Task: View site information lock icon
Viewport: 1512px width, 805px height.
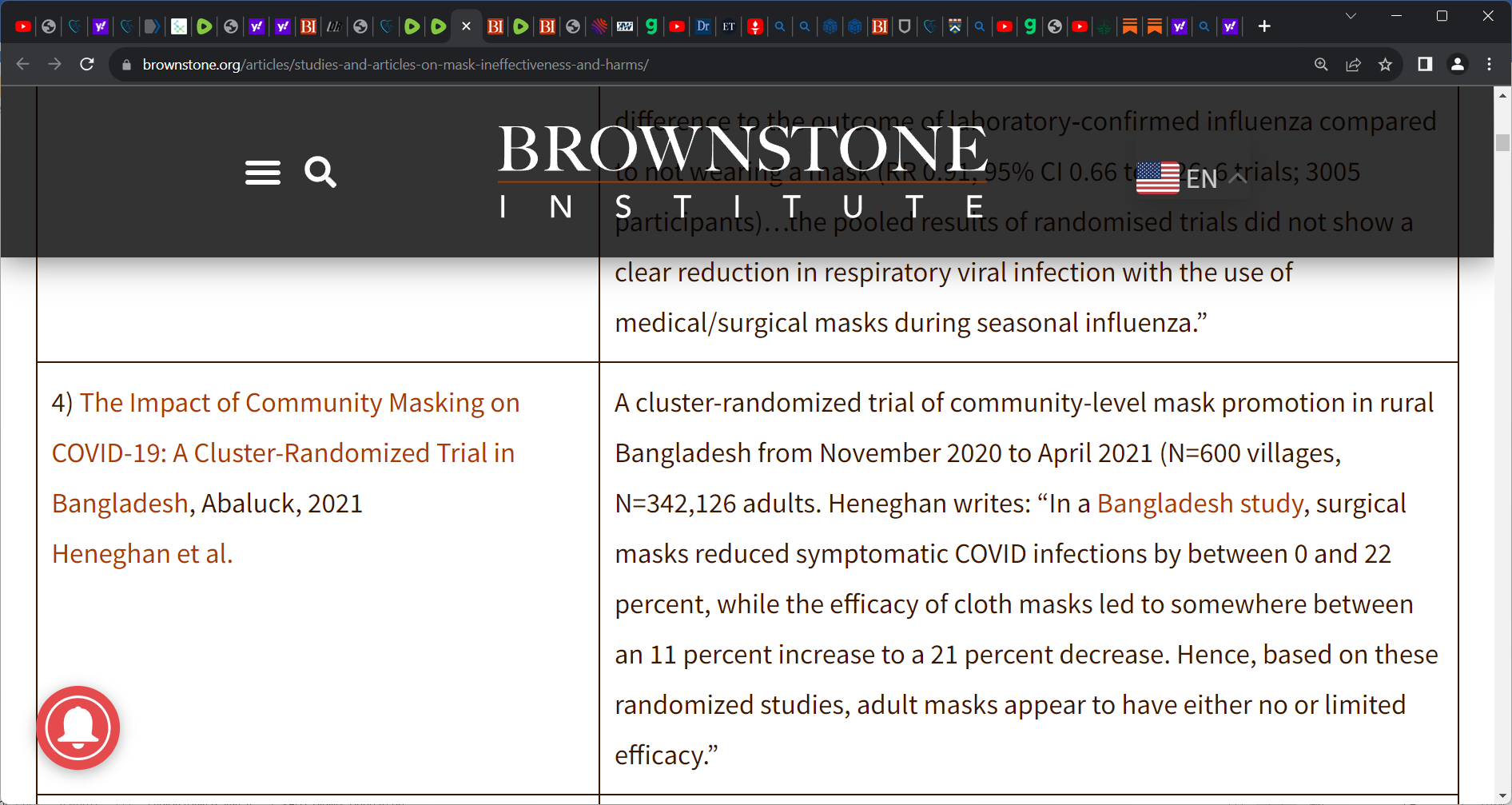Action: [x=126, y=65]
